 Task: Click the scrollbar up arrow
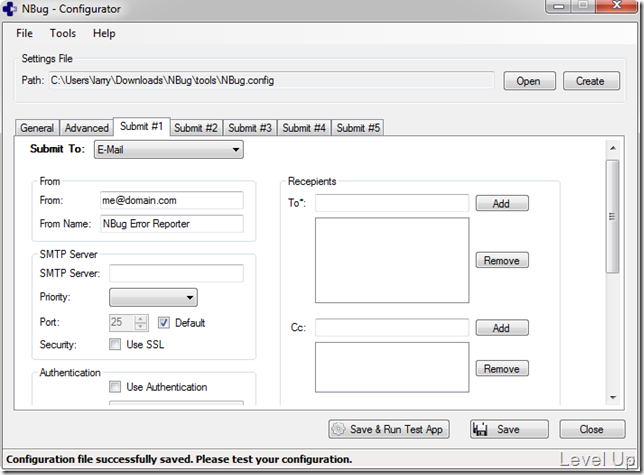[613, 148]
